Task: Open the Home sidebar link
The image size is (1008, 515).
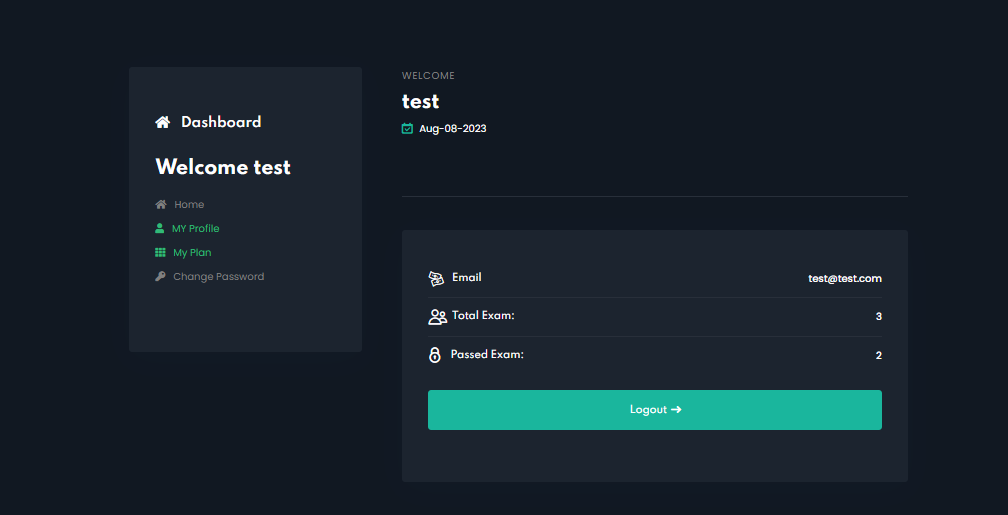Action: click(189, 204)
